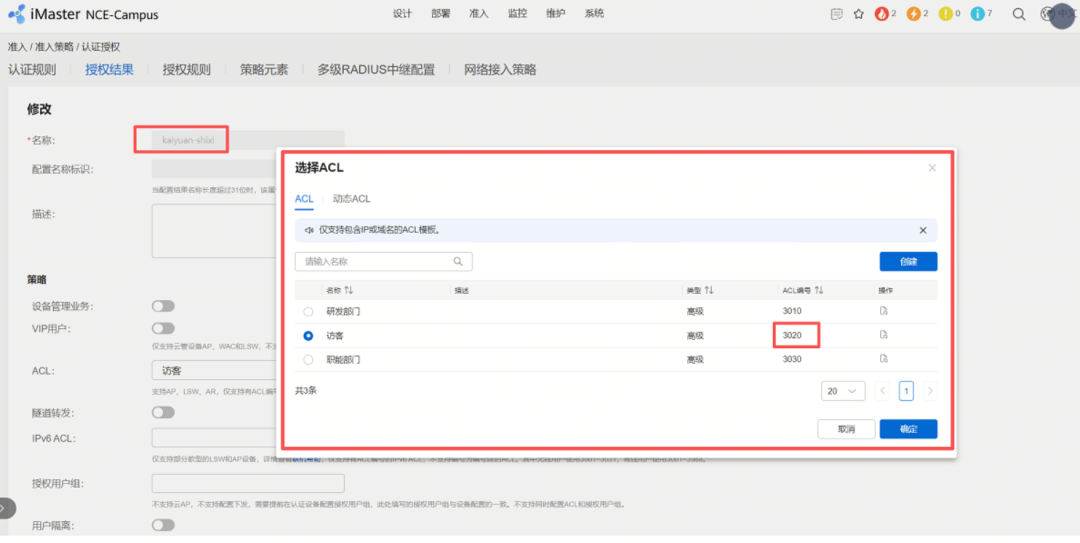Click the ACL field showing 访客
Screen dimensions: 1080x543
point(215,371)
